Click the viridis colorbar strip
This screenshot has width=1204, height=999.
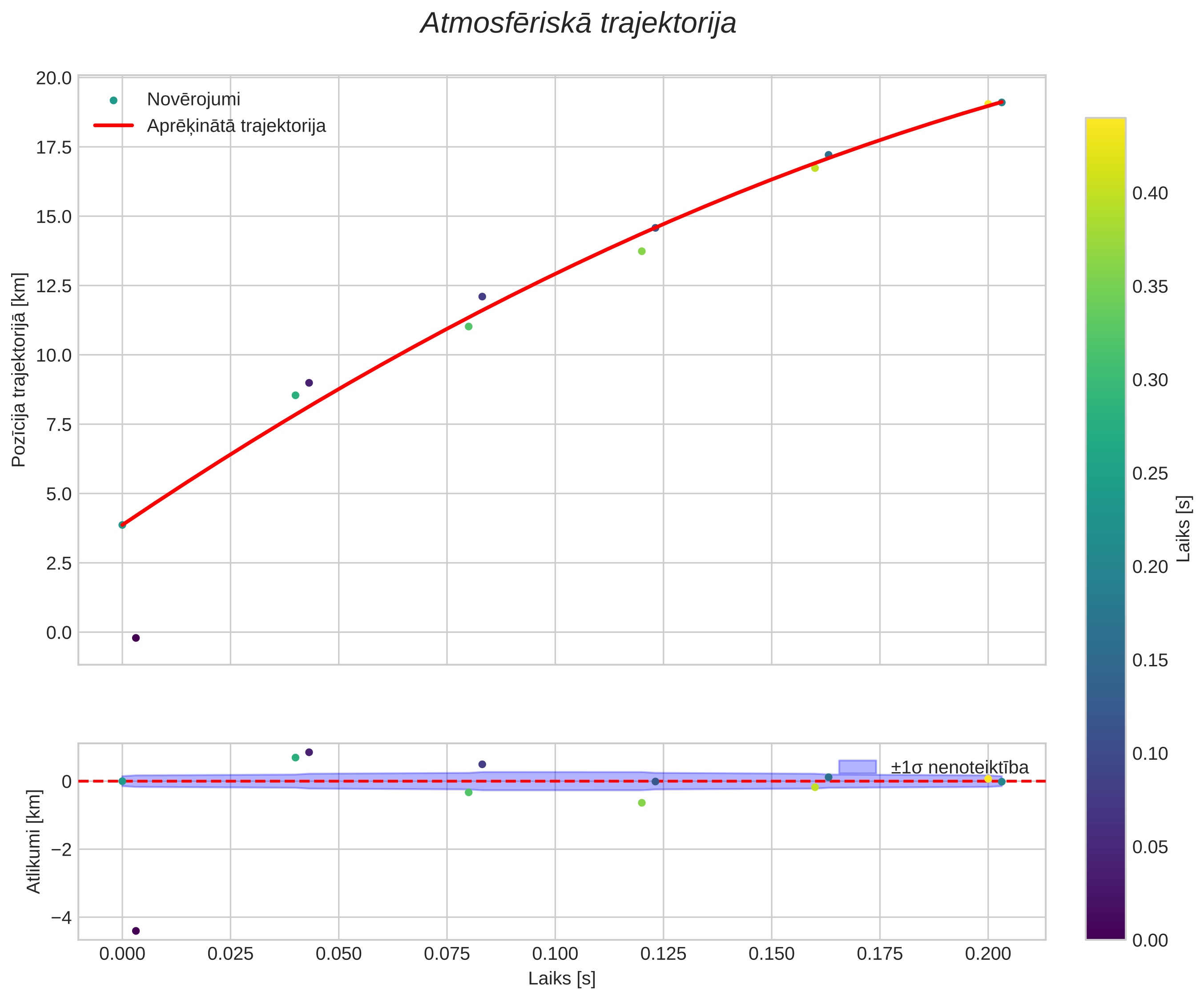1105,529
